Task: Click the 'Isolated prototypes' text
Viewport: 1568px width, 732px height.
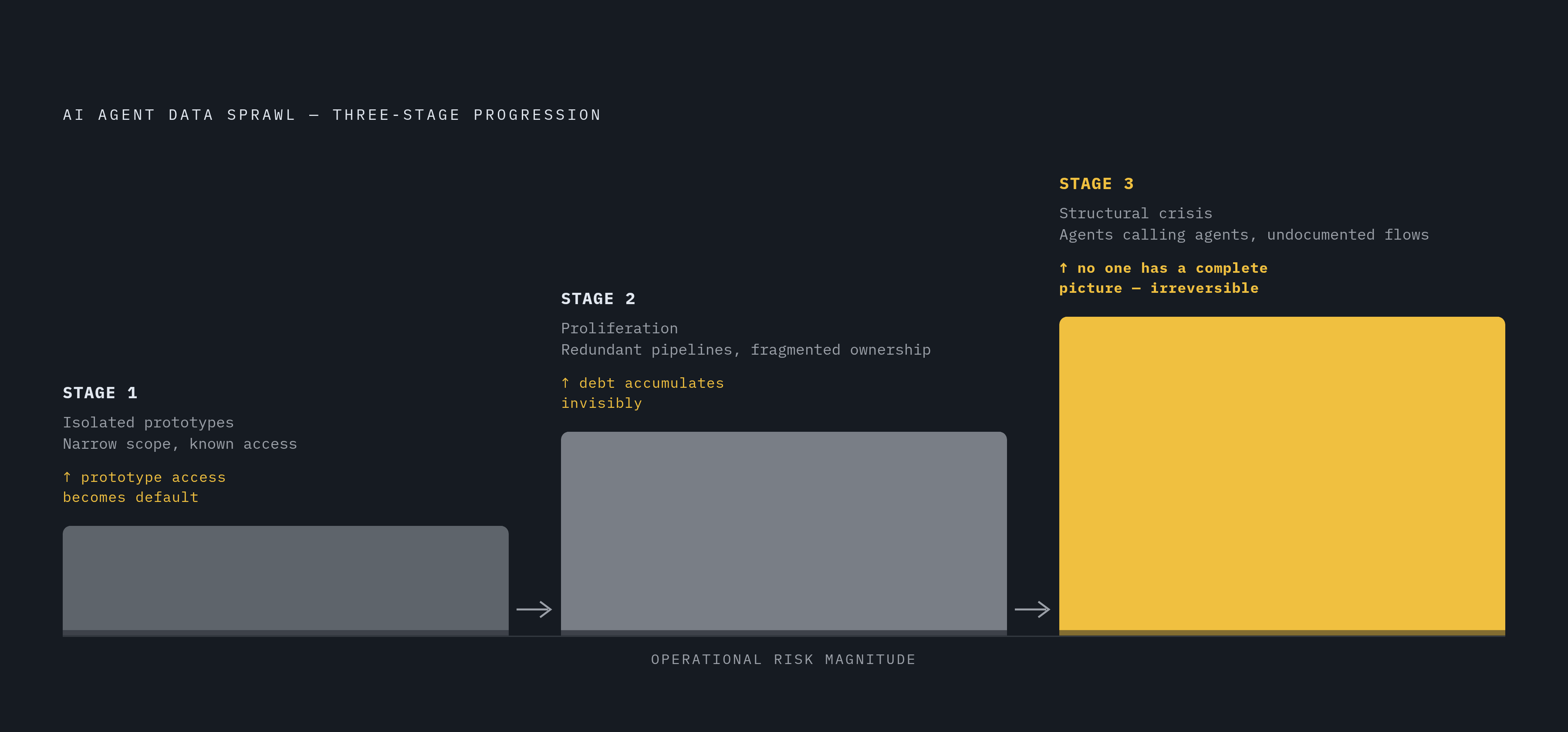Action: pos(148,423)
